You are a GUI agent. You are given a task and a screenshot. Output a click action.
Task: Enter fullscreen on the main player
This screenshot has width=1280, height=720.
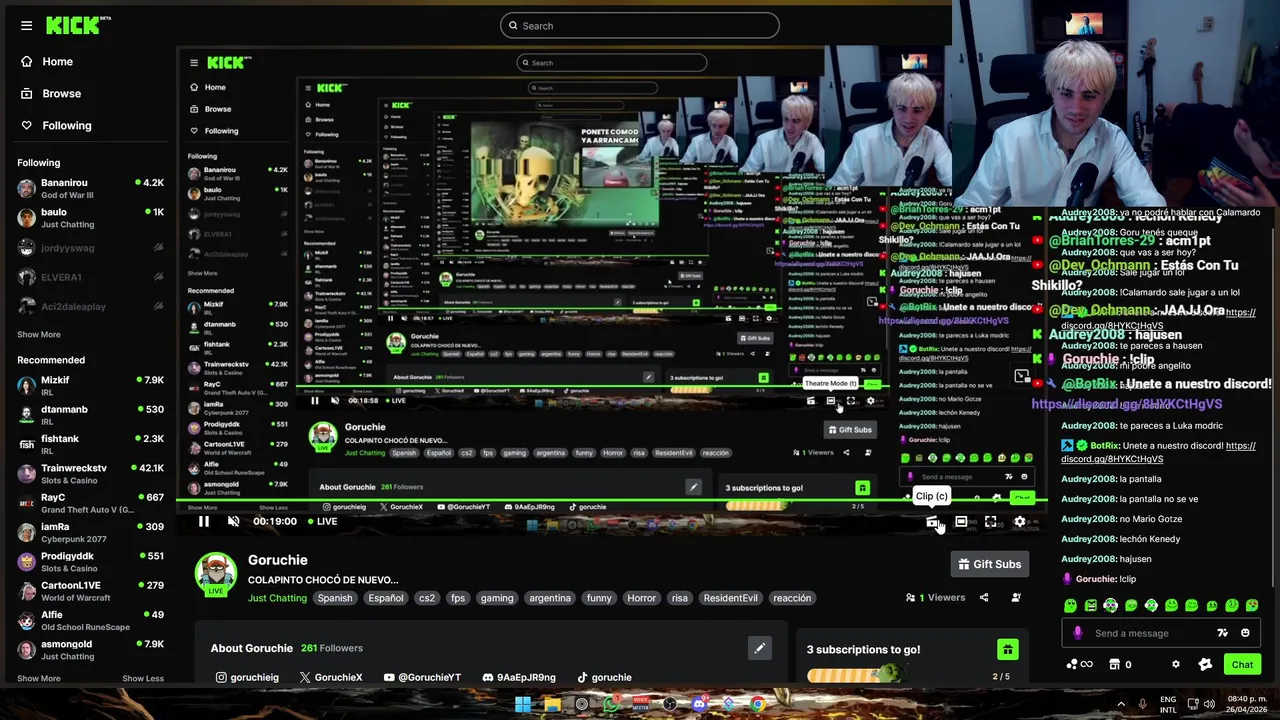pyautogui.click(x=990, y=522)
